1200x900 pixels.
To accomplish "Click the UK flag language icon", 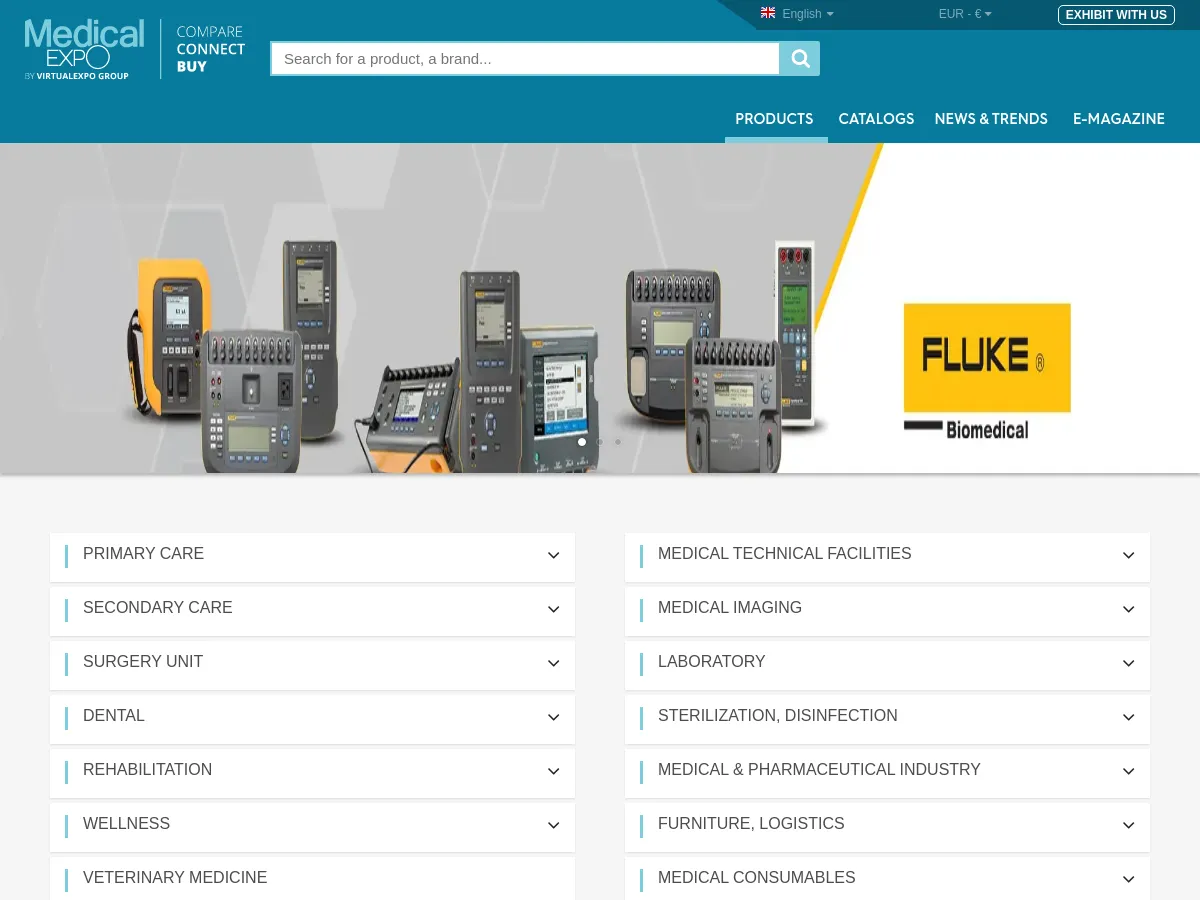I will click(x=768, y=13).
